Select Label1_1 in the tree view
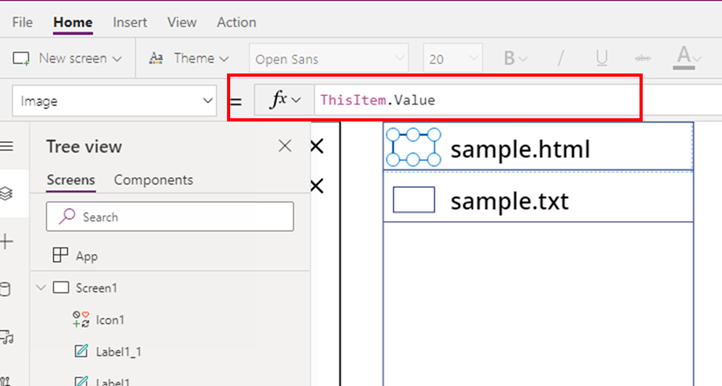Screen dimensions: 722x386 pos(118,352)
